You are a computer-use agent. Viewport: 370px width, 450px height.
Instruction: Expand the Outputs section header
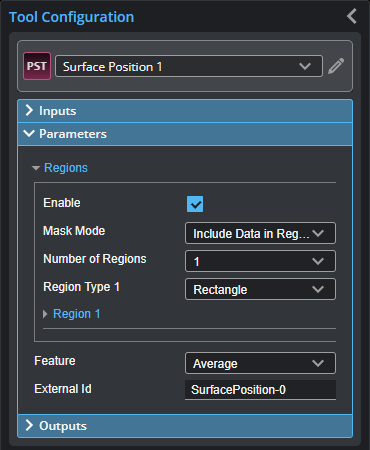[185, 426]
